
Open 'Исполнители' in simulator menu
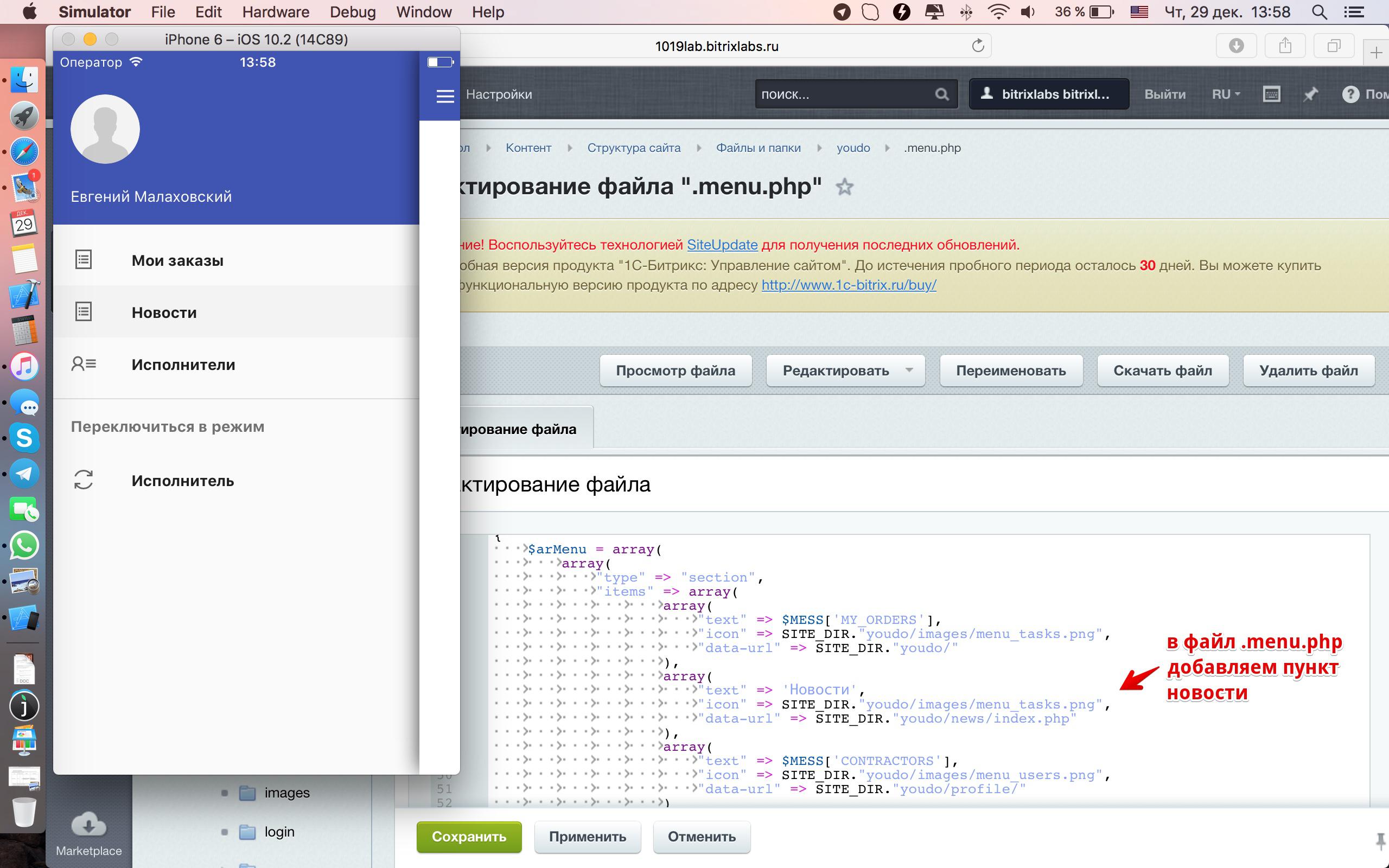point(236,365)
